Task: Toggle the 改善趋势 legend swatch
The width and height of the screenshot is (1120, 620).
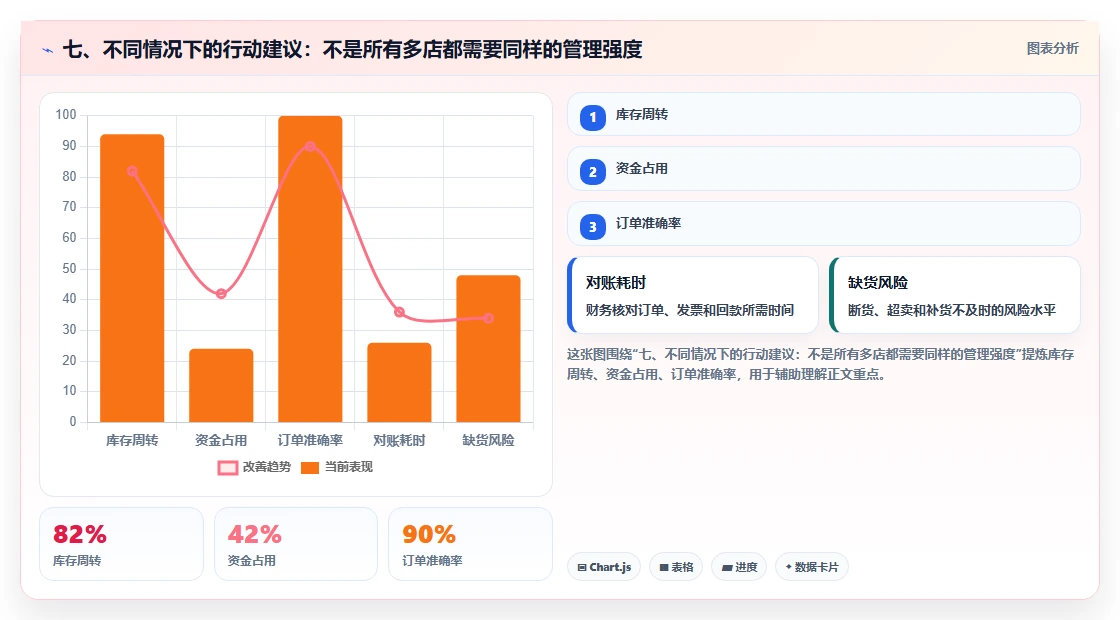Action: coord(228,468)
